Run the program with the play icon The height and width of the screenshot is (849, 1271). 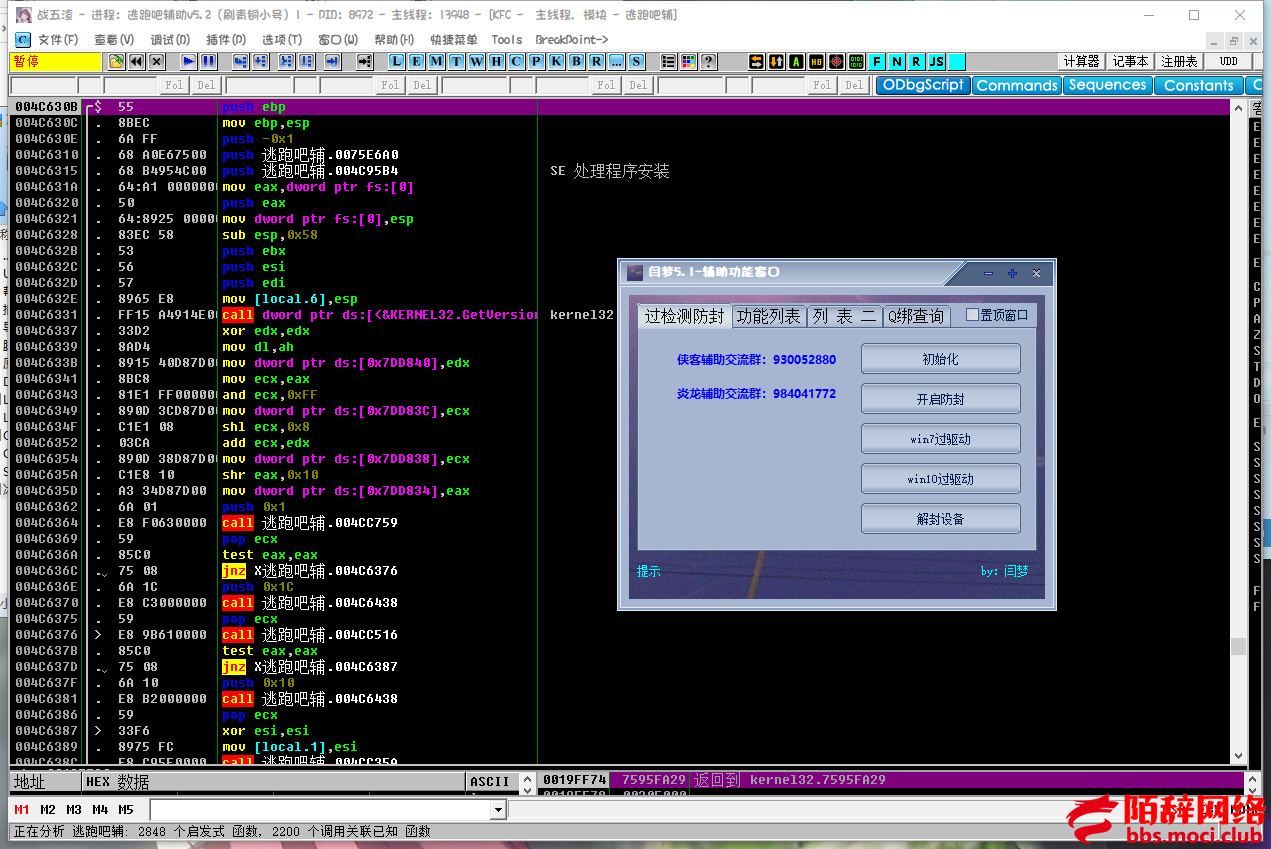pos(189,61)
